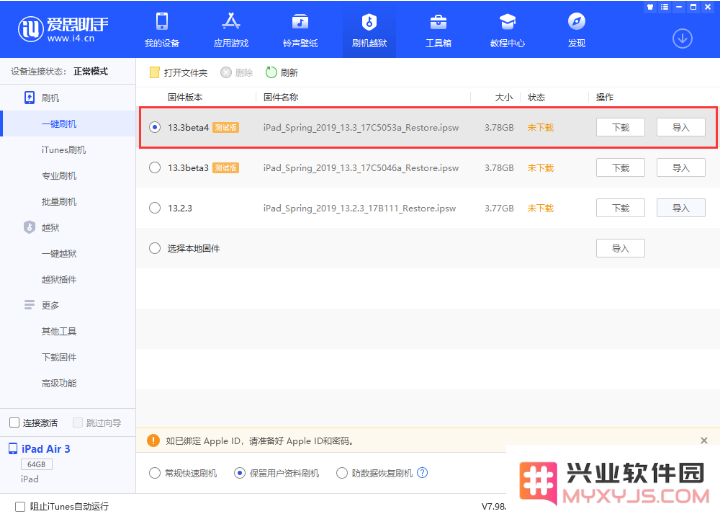Open 我的设备 device tab

[x=162, y=29]
